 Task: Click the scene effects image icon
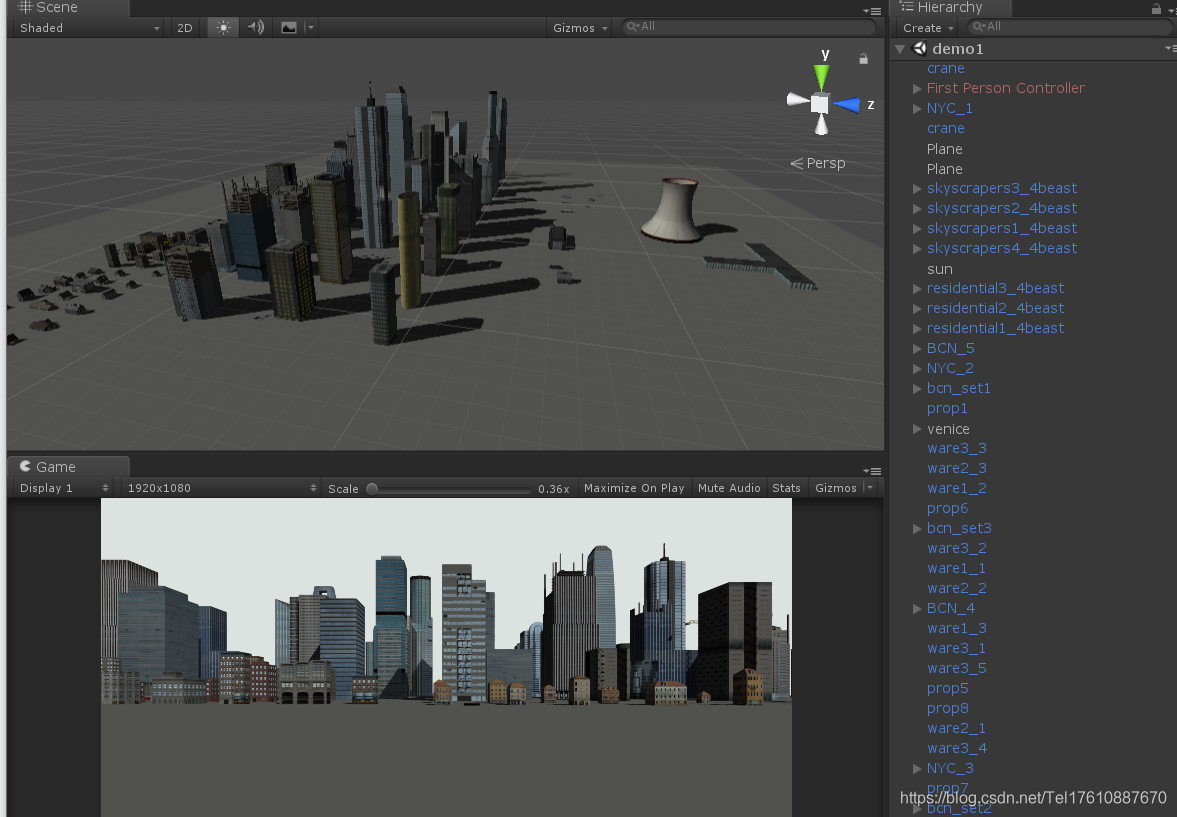tap(289, 28)
